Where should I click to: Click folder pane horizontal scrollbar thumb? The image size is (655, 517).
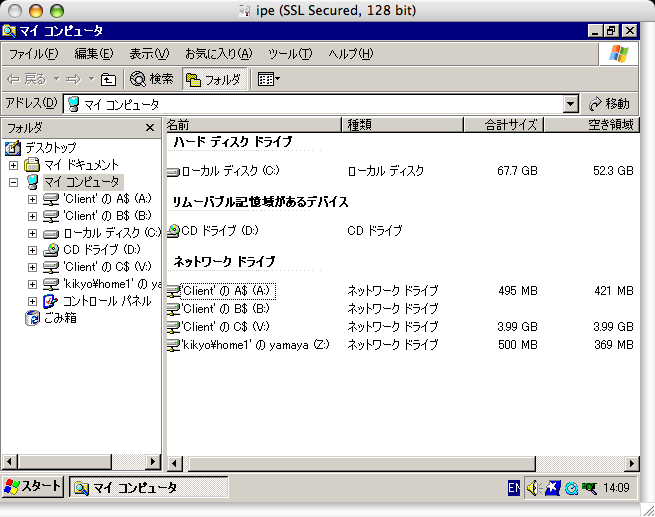click(64, 462)
